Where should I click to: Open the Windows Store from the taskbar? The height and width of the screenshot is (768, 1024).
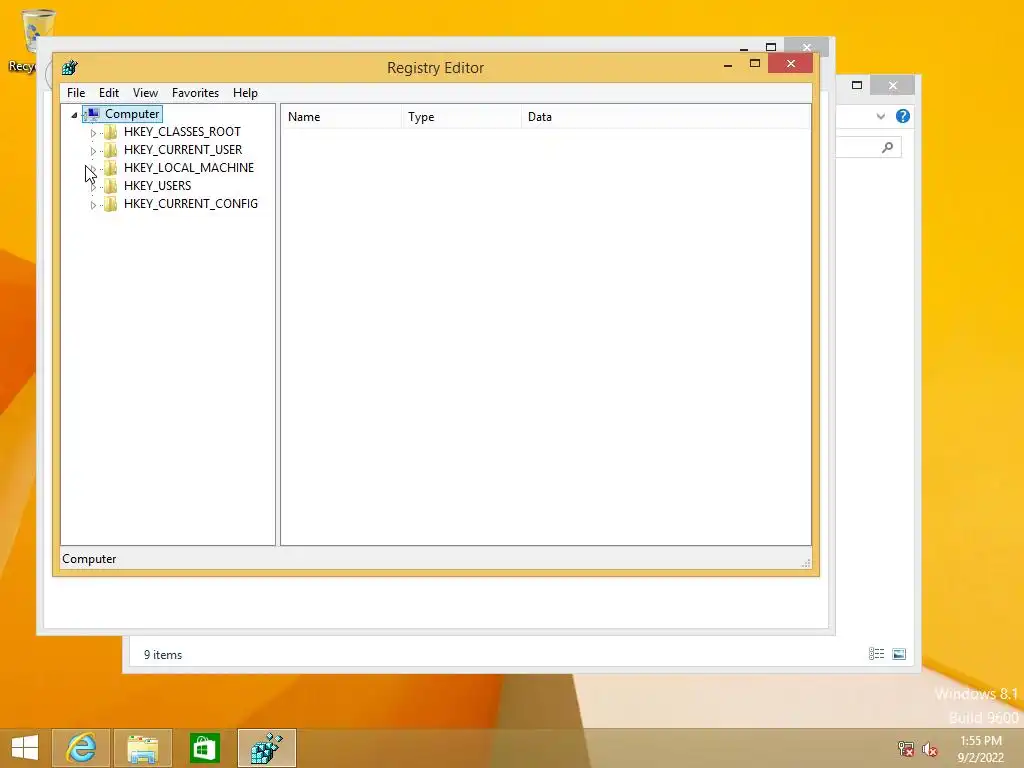[x=204, y=748]
